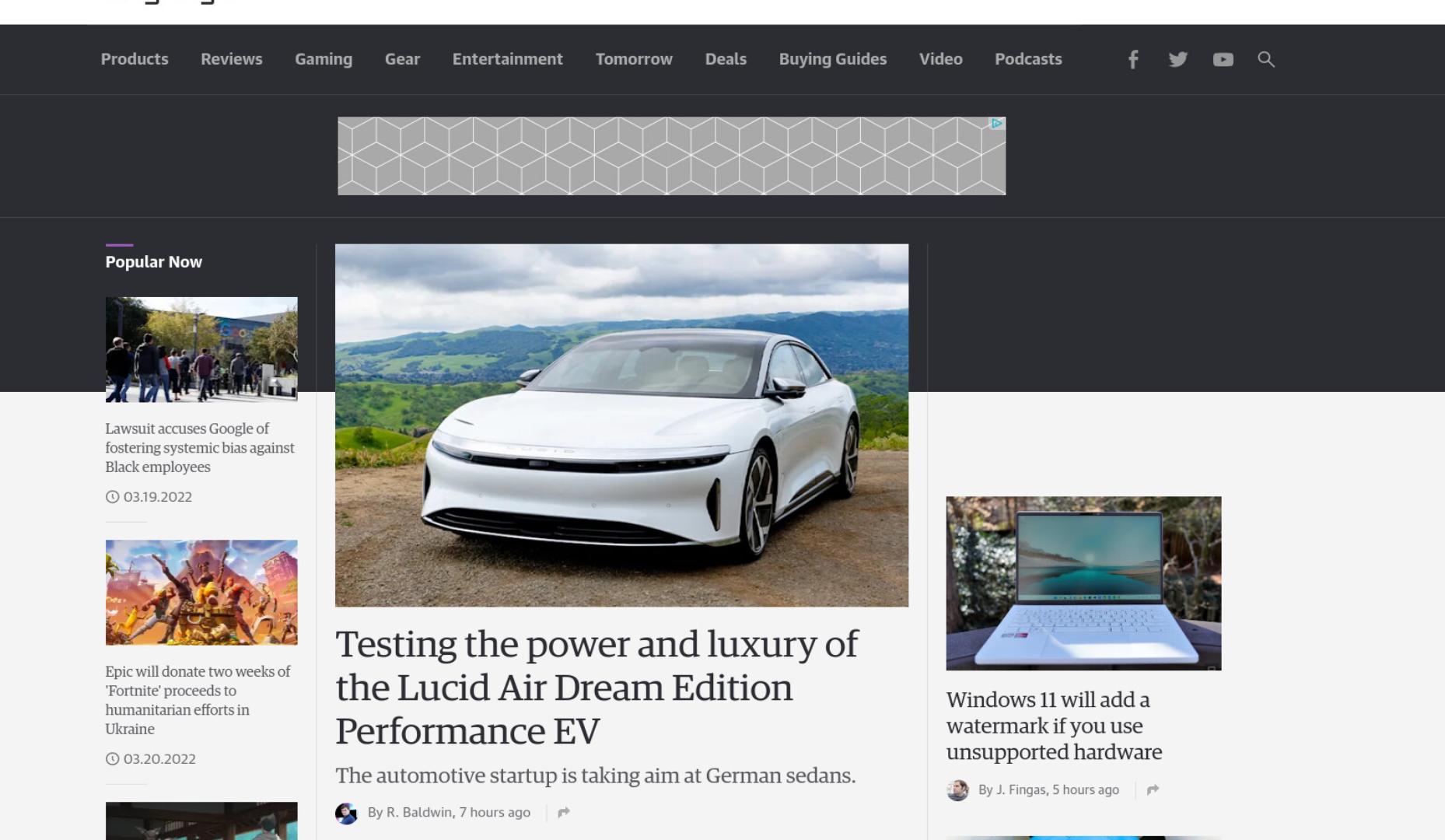Share the Lucid Air article via arrow icon
This screenshot has height=840, width=1445.
click(564, 812)
